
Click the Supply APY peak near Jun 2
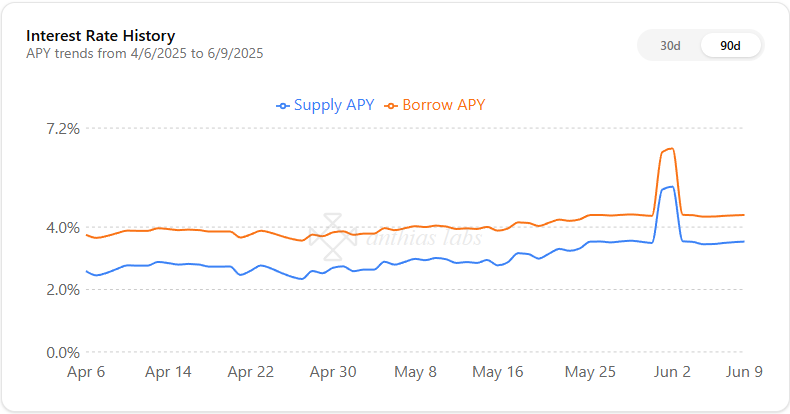click(669, 188)
